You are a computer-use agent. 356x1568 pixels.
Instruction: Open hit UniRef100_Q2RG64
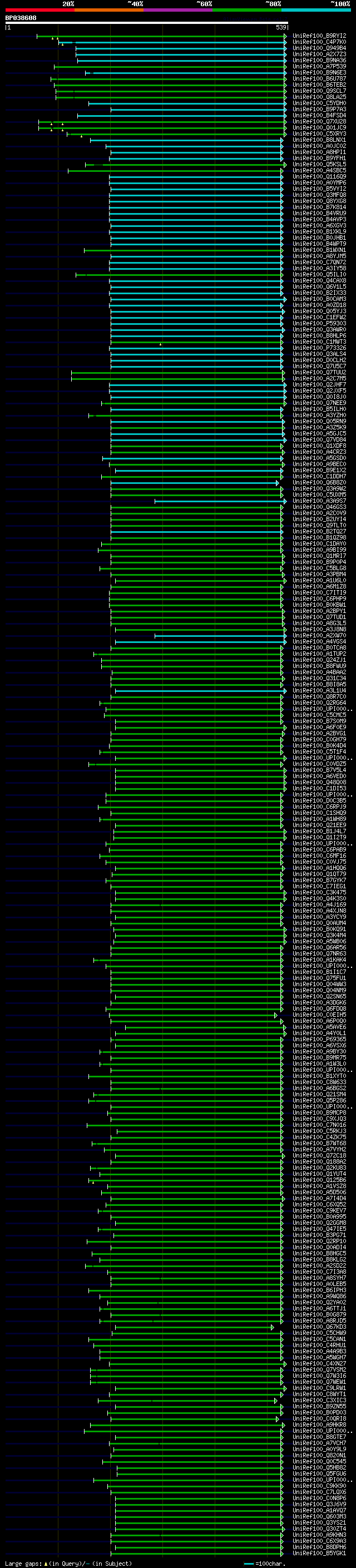click(x=319, y=703)
